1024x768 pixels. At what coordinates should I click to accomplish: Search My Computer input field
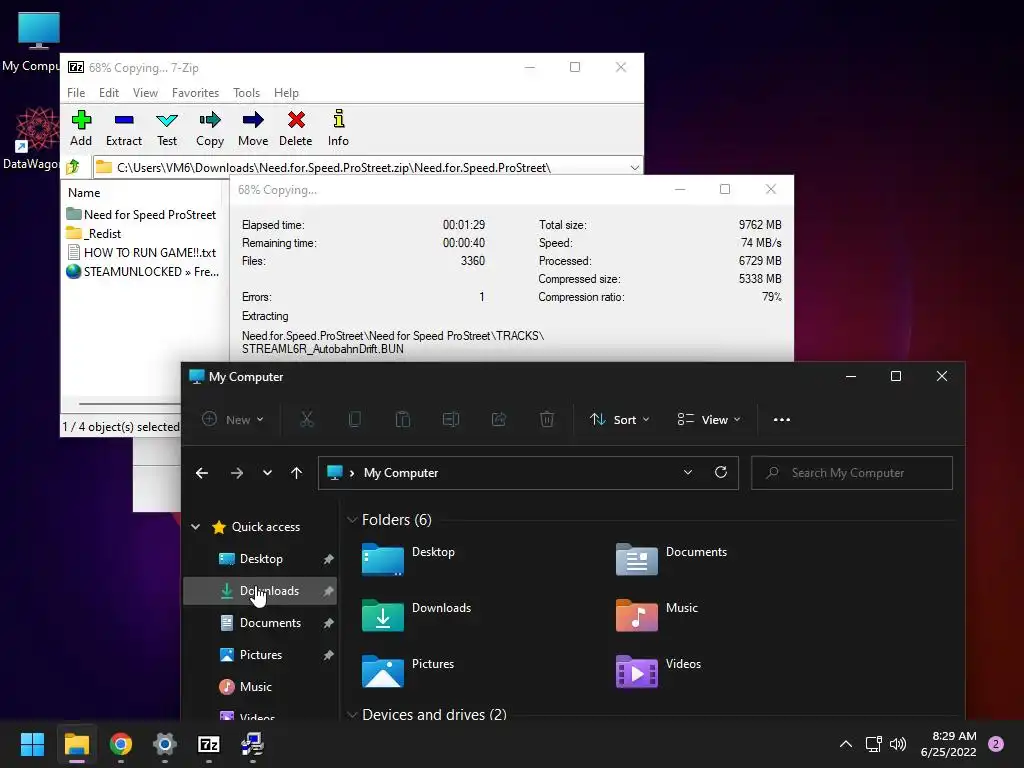click(852, 473)
